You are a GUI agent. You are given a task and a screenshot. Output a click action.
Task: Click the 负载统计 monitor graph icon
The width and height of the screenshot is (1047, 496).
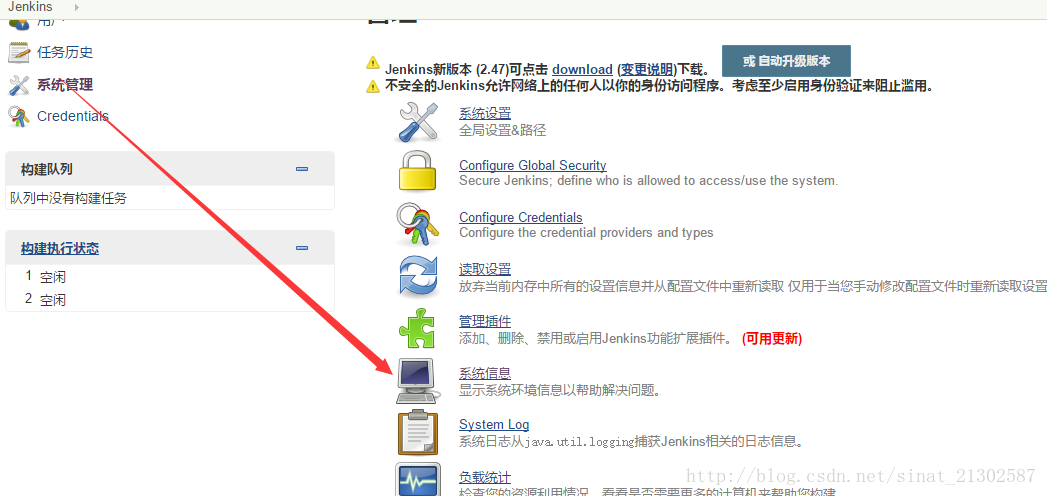click(x=418, y=479)
